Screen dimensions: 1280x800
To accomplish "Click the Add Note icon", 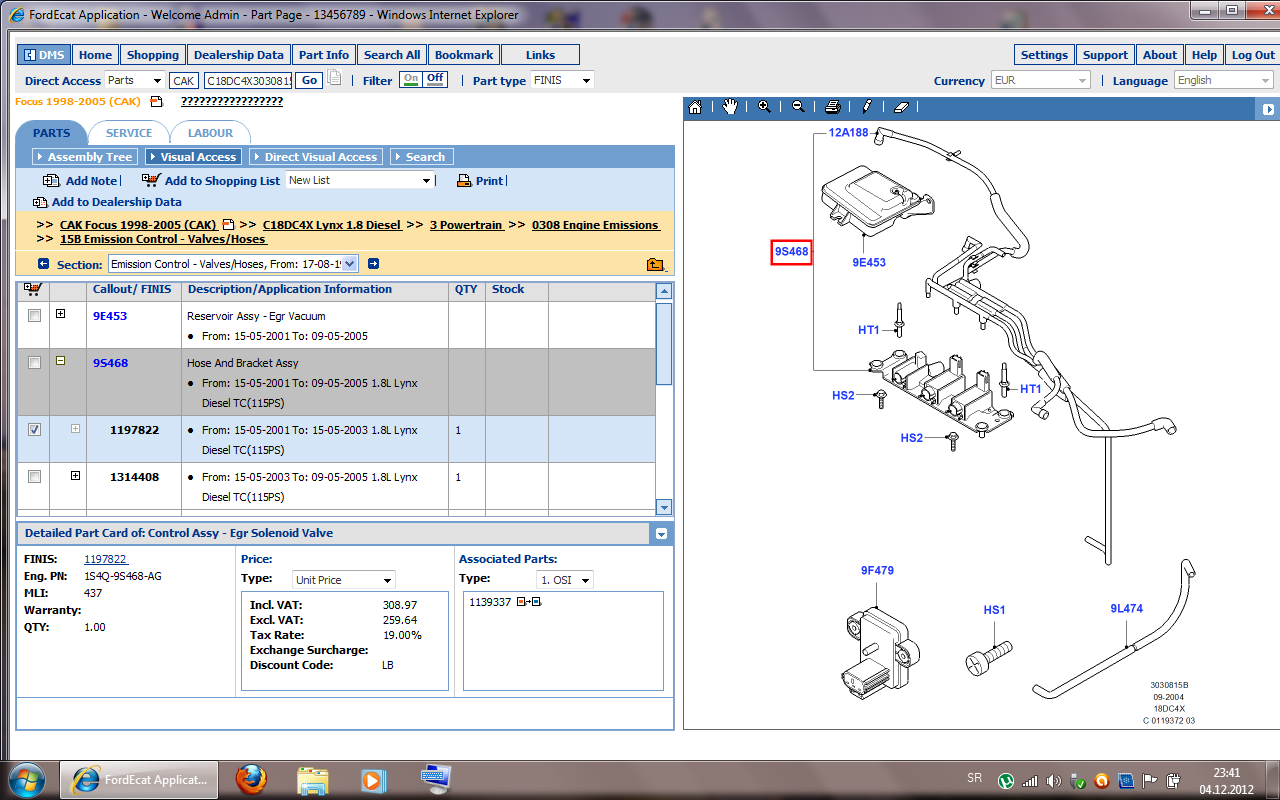I will pyautogui.click(x=51, y=181).
